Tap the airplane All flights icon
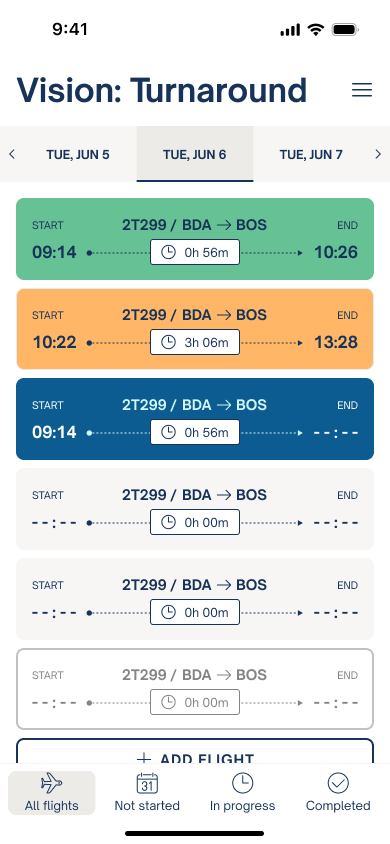This screenshot has width=390, height=844. pos(52,783)
